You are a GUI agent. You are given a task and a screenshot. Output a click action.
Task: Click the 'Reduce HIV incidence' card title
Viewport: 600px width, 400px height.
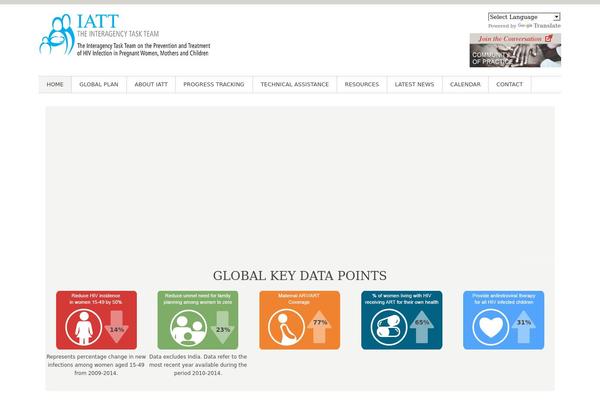96,299
